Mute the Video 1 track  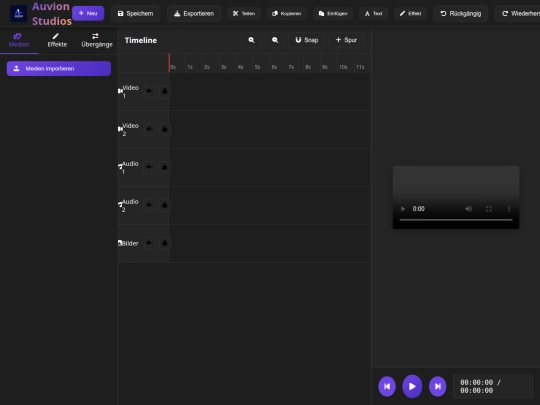point(149,91)
